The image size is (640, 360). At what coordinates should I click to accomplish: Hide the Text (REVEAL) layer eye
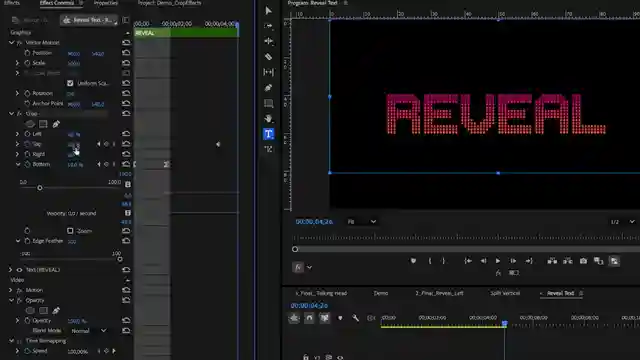(x=19, y=270)
